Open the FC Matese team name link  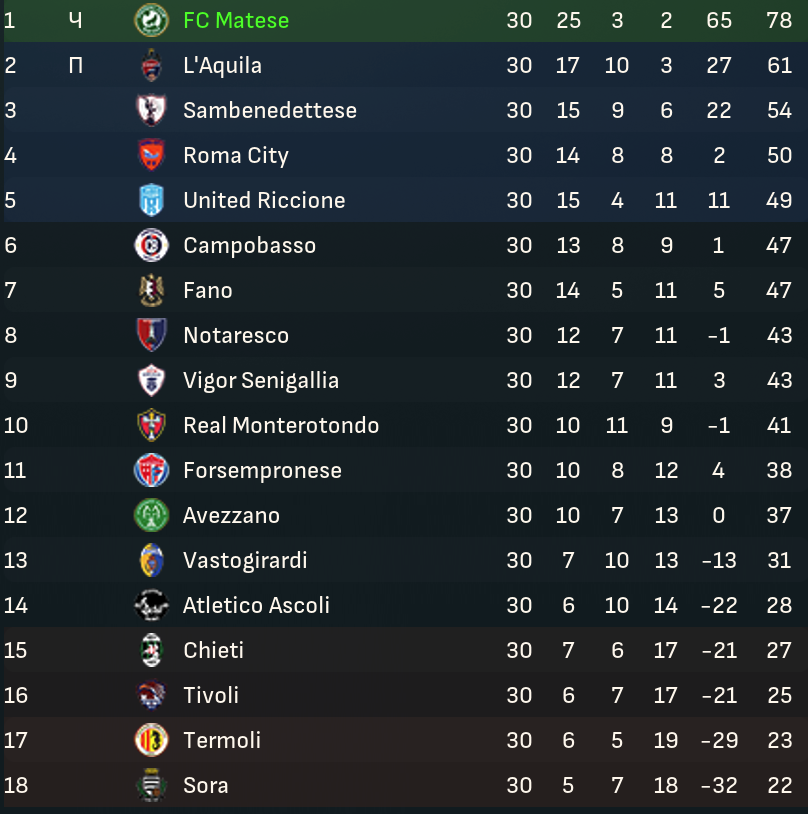(x=236, y=20)
